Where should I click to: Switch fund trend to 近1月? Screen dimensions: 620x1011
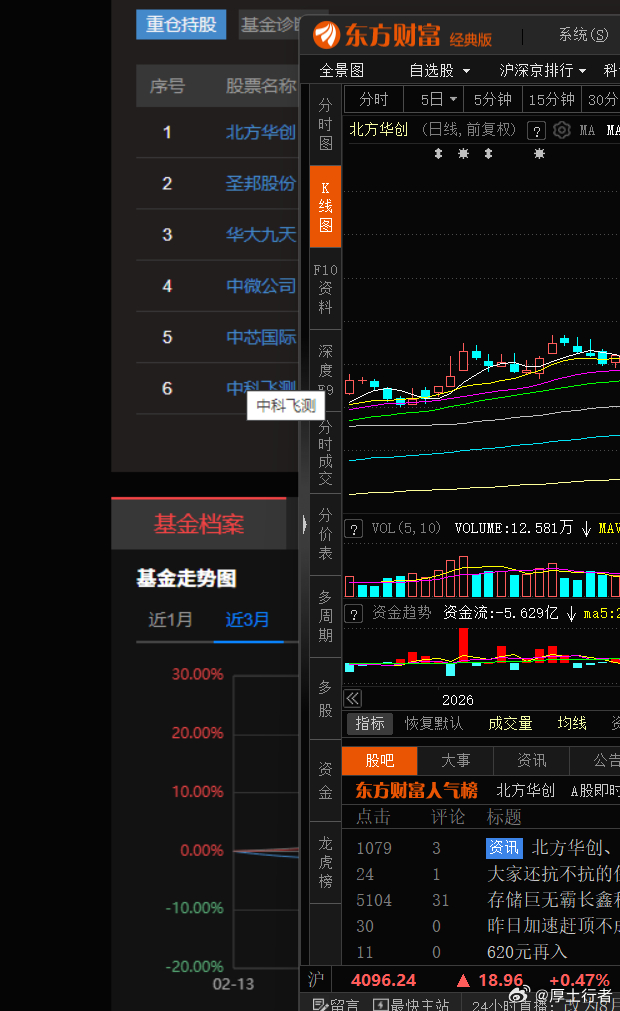point(170,620)
